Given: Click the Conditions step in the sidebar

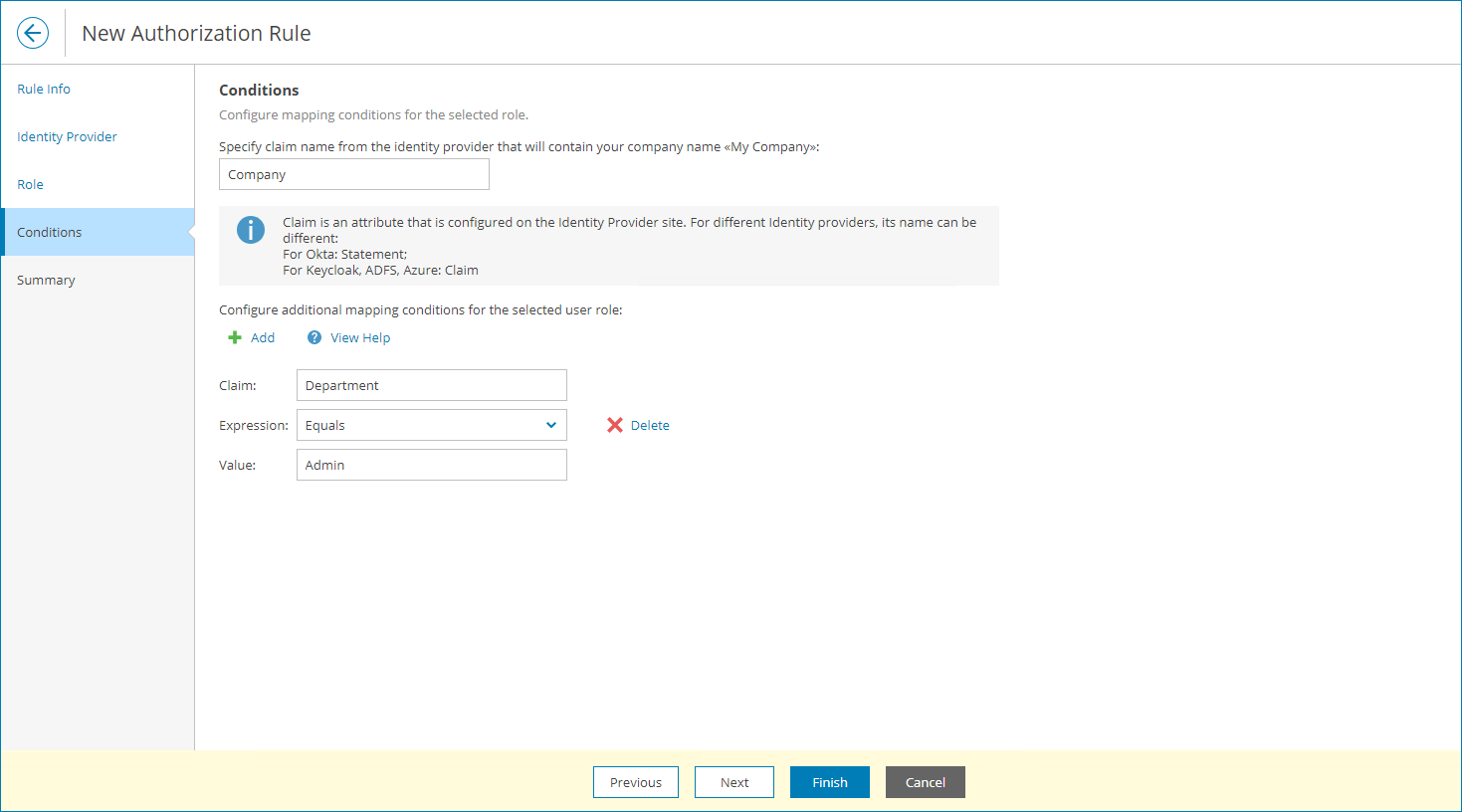Looking at the screenshot, I should click(x=49, y=232).
